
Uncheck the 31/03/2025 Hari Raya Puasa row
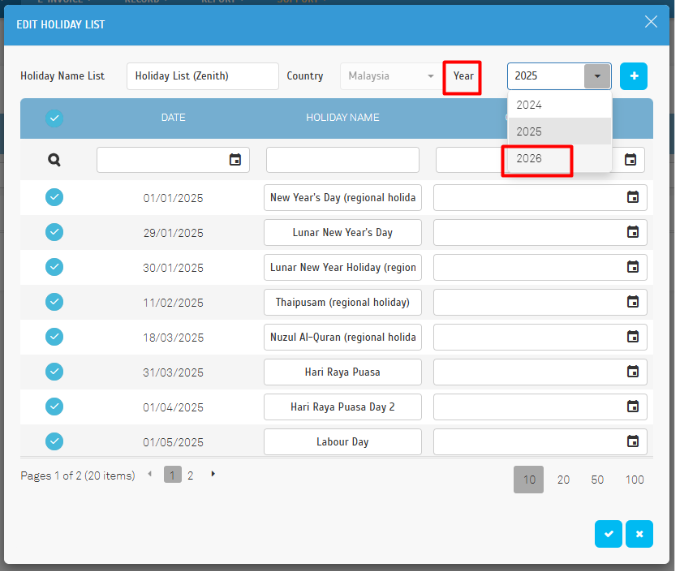(54, 372)
